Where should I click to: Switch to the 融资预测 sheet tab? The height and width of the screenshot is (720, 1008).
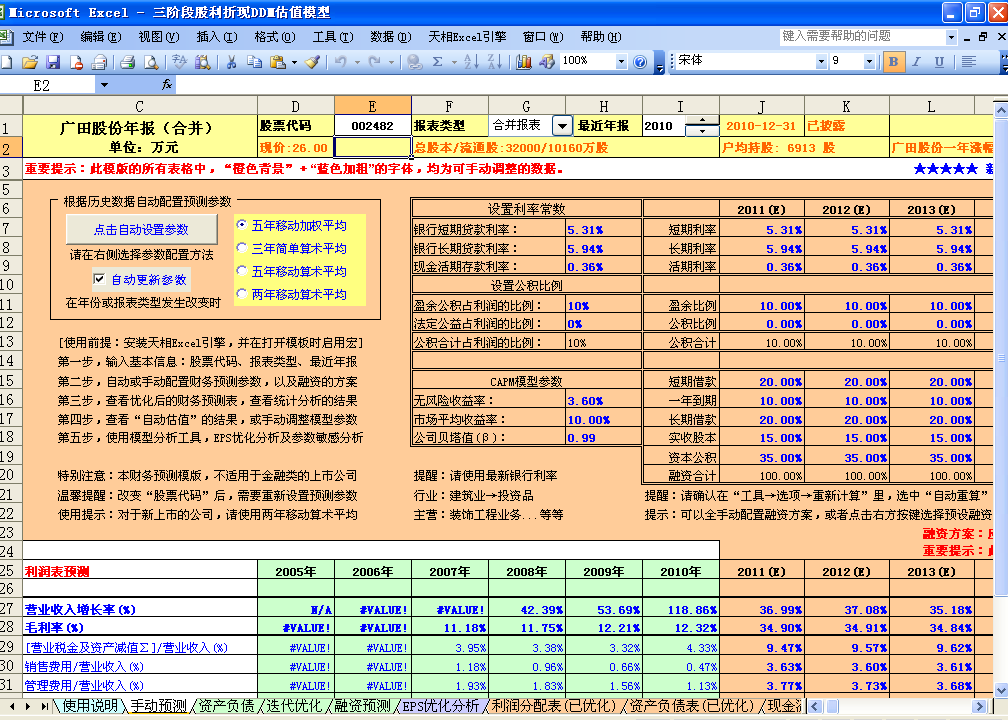point(363,706)
